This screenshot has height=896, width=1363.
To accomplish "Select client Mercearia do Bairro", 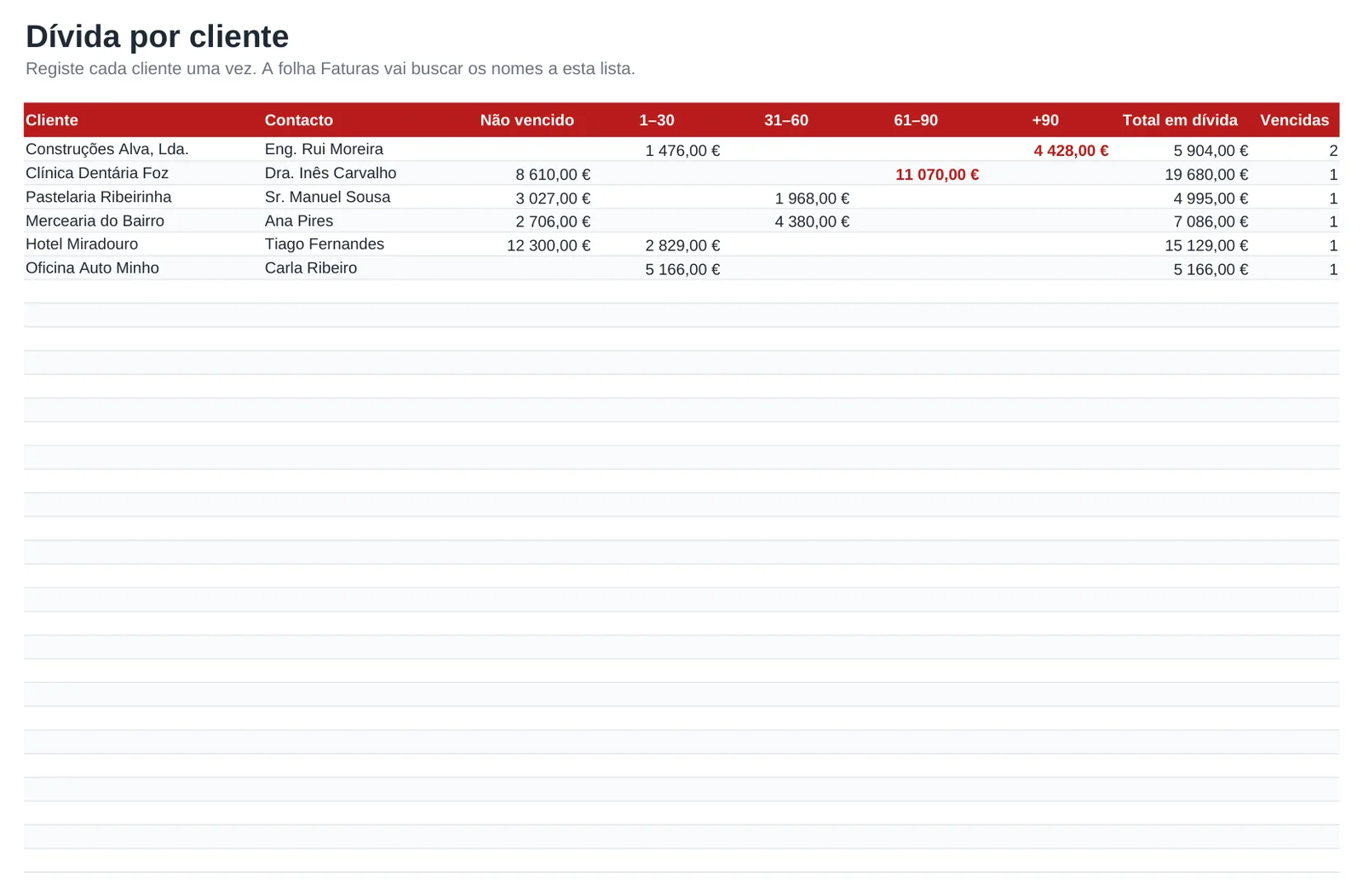I will pyautogui.click(x=95, y=221).
